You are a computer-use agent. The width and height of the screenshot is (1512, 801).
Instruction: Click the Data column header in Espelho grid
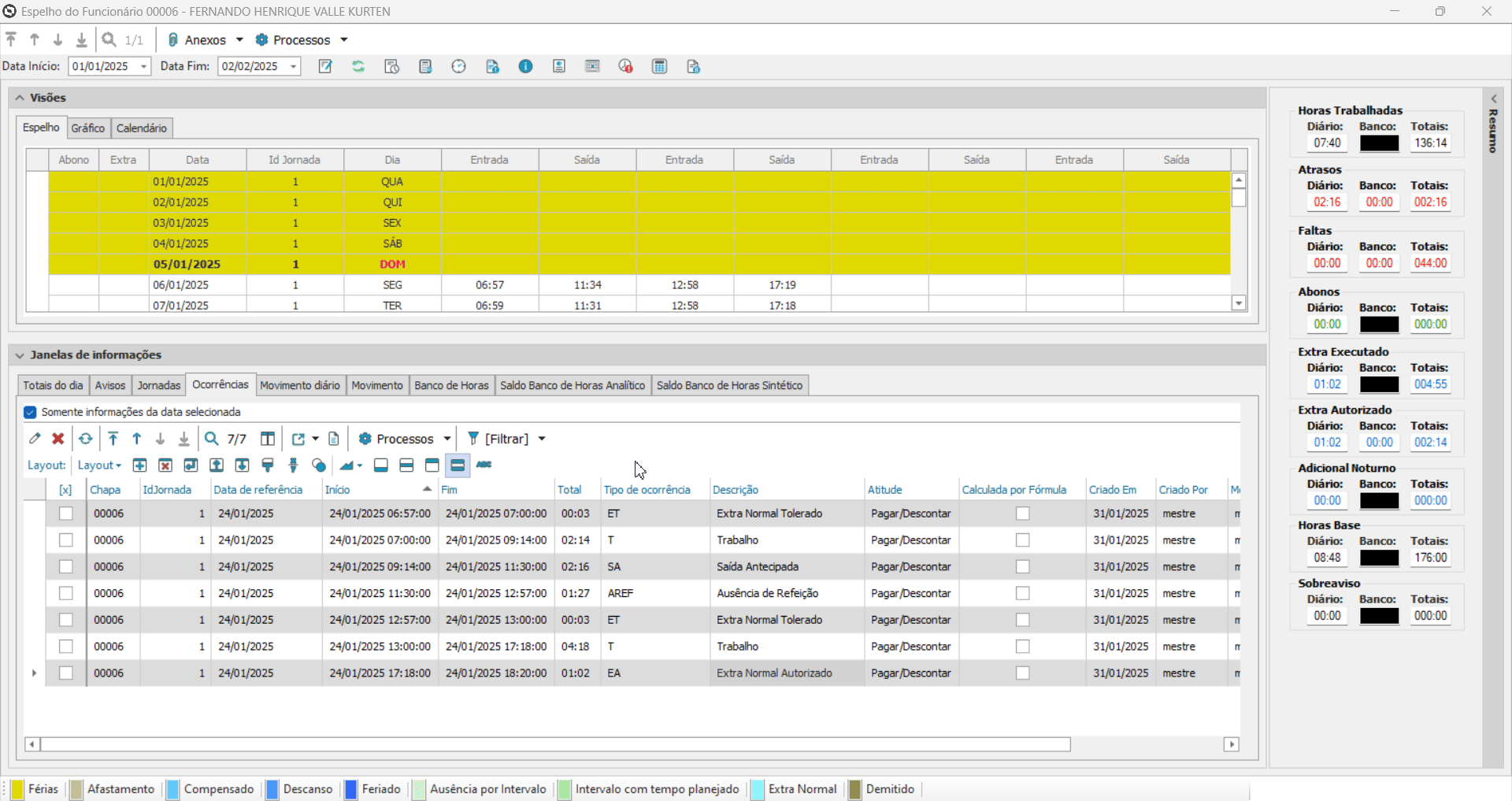click(198, 160)
